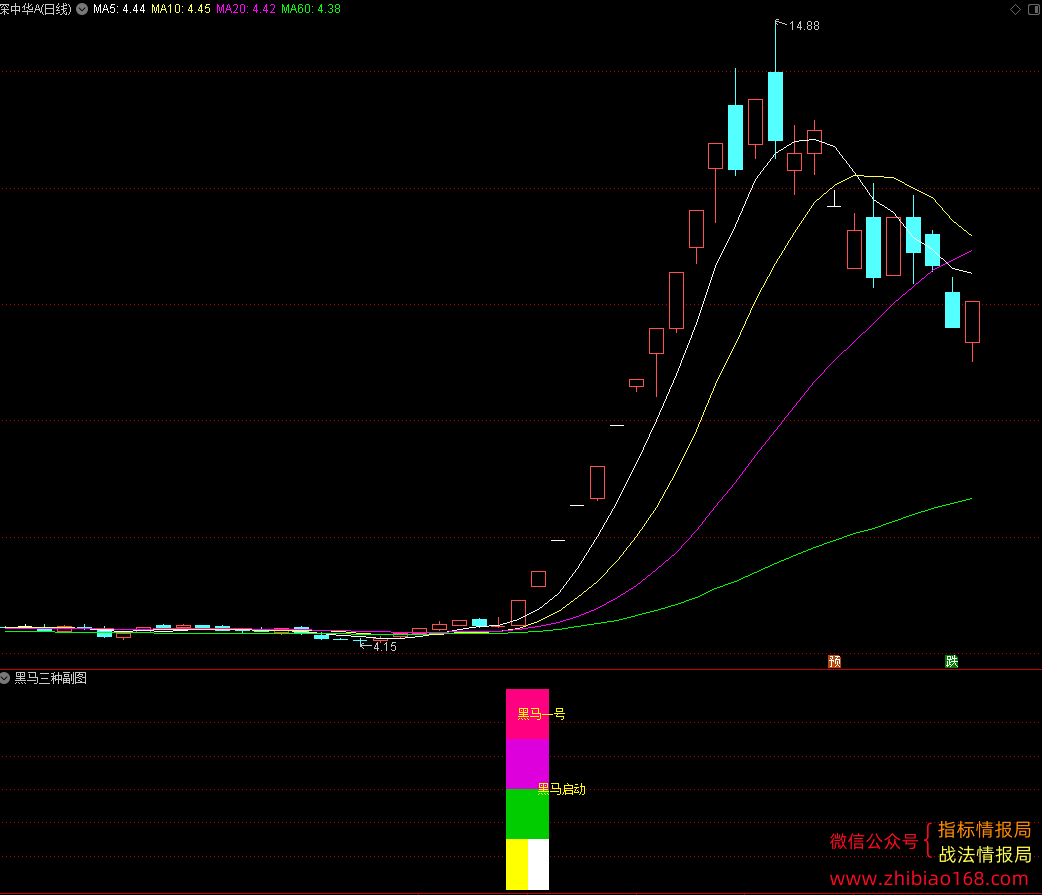
Task: Click the 黑马一号 signal label
Action: point(541,714)
